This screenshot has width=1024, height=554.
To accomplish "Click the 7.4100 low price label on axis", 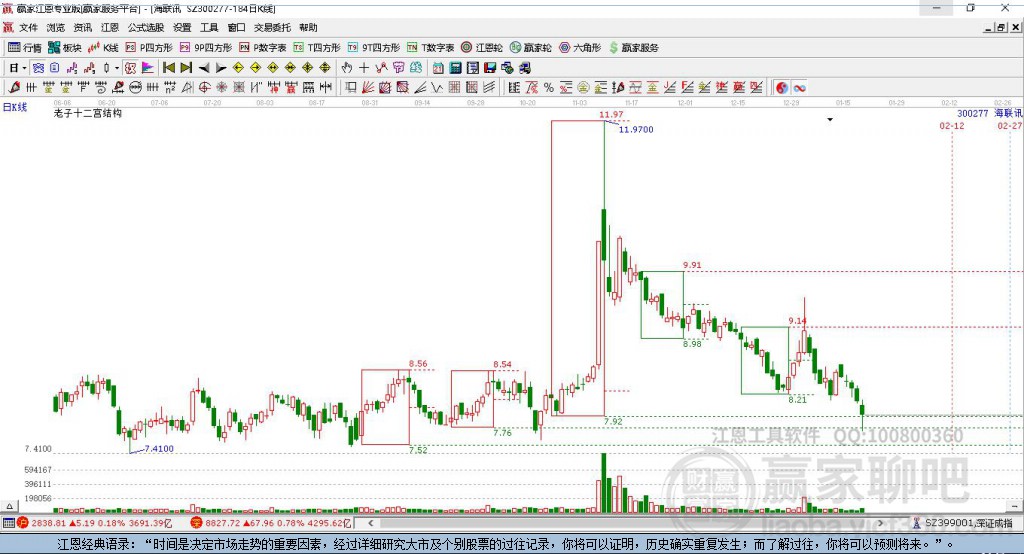I will pyautogui.click(x=38, y=449).
